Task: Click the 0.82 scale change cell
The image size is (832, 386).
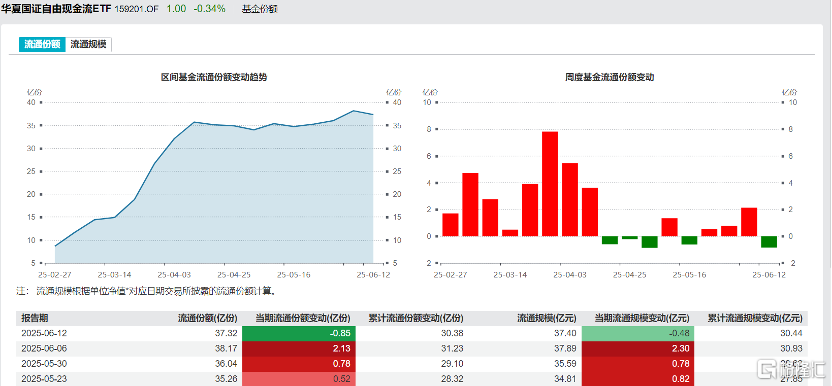Action: click(638, 379)
